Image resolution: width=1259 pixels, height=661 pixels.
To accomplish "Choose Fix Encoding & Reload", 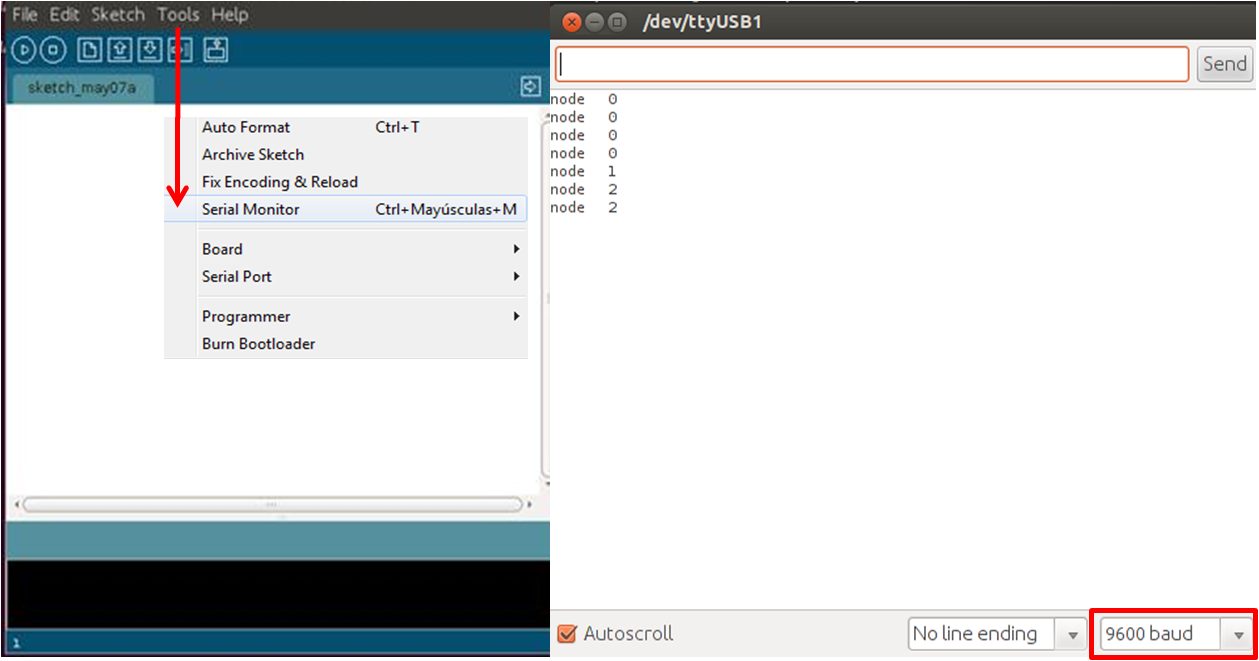I will click(346, 182).
